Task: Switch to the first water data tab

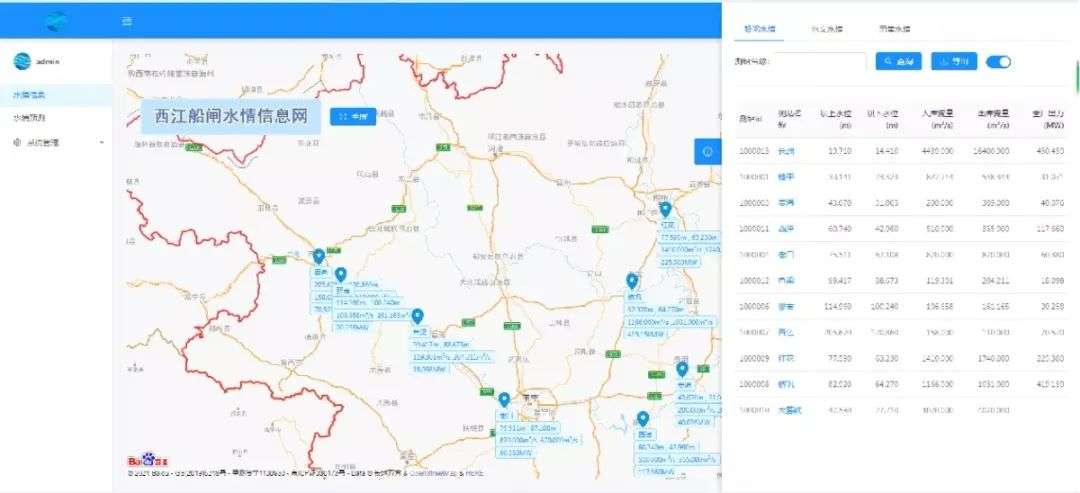Action: coord(760,29)
